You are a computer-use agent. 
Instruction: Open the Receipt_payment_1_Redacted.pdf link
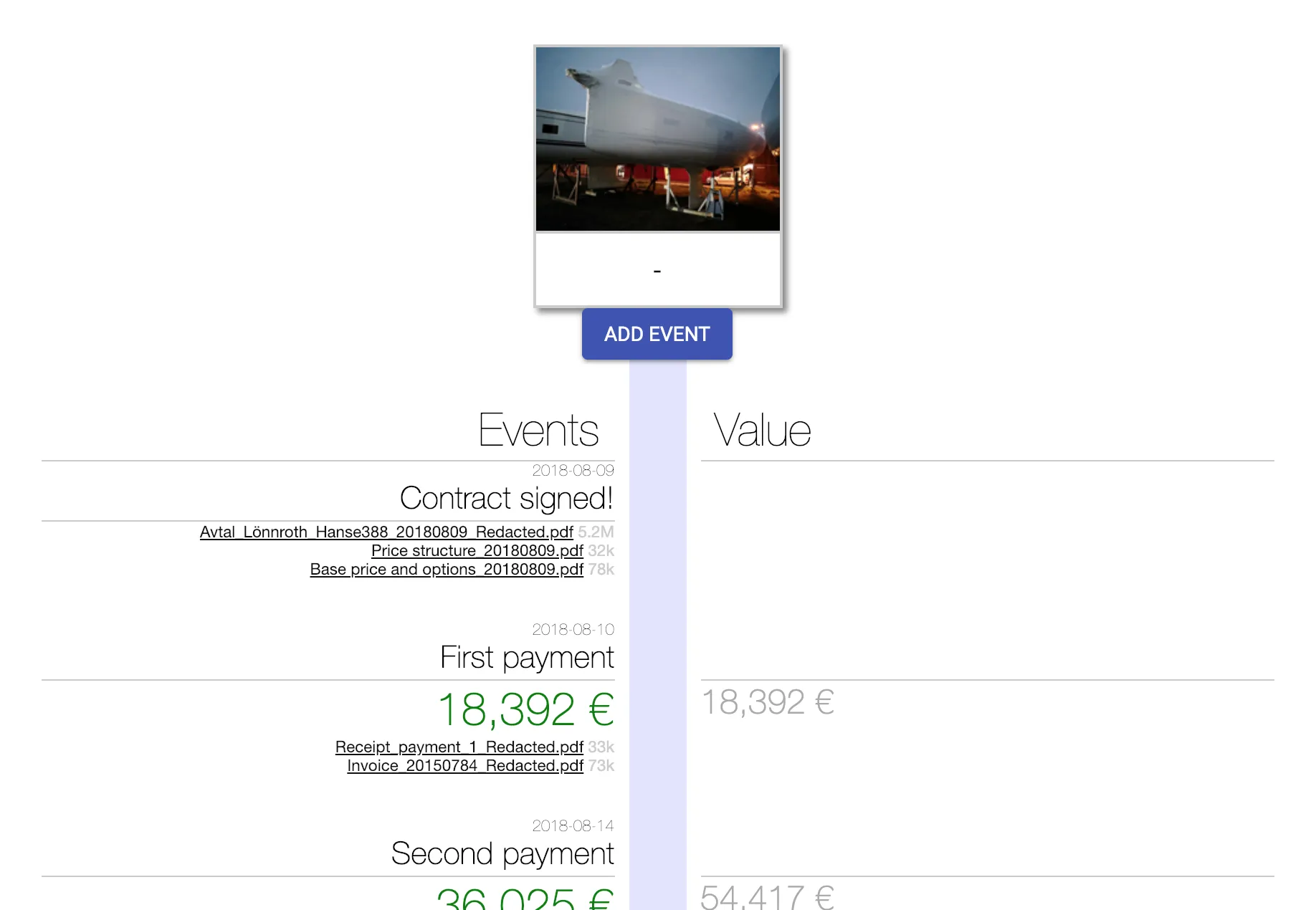tap(459, 747)
